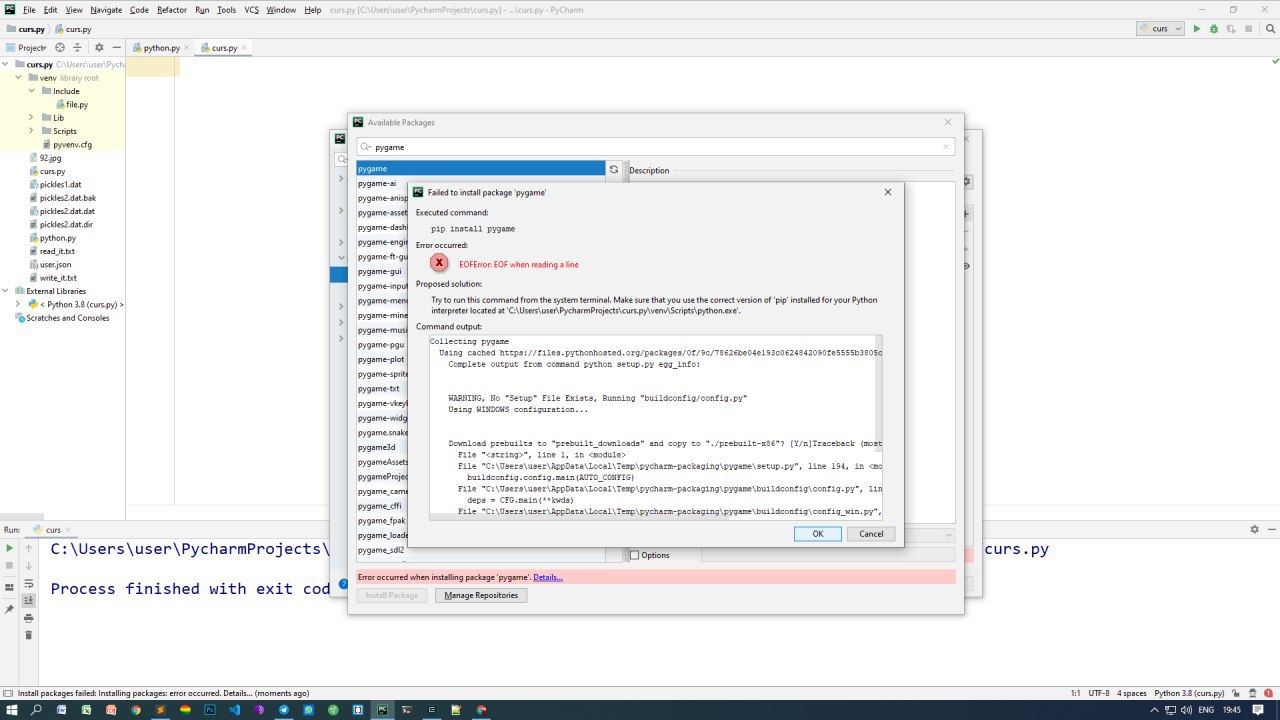Screen dimensions: 1280x720
Task: Click the Print icon in Run panel
Action: pyautogui.click(x=29, y=618)
